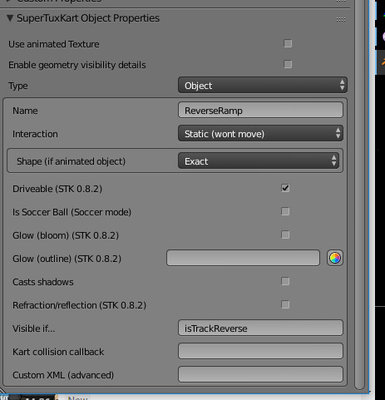Click the 'Glow (outline) (STK 0.8.2)' label
385x400 pixels.
(67, 259)
